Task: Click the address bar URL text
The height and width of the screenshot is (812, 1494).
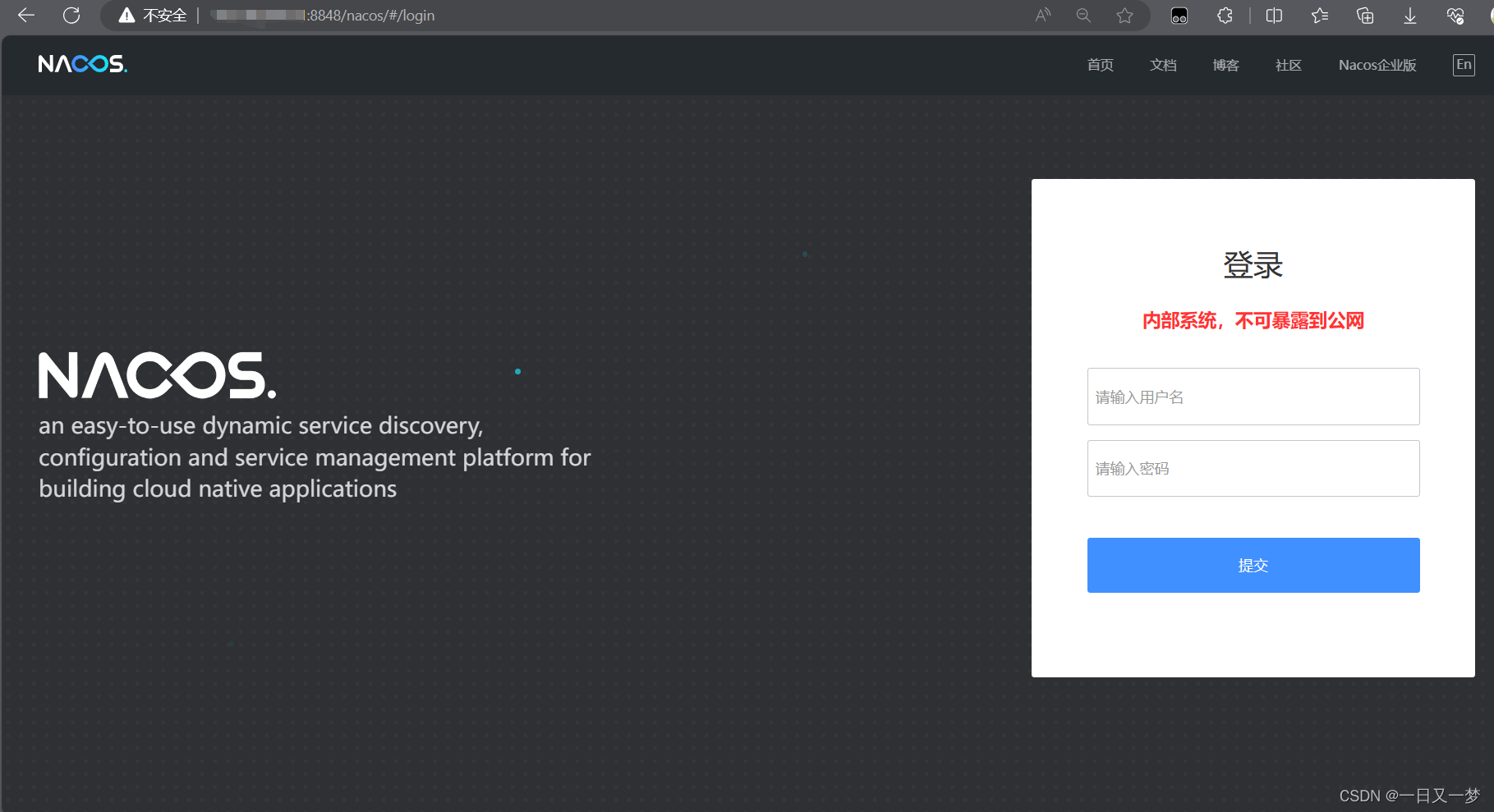Action: (322, 16)
